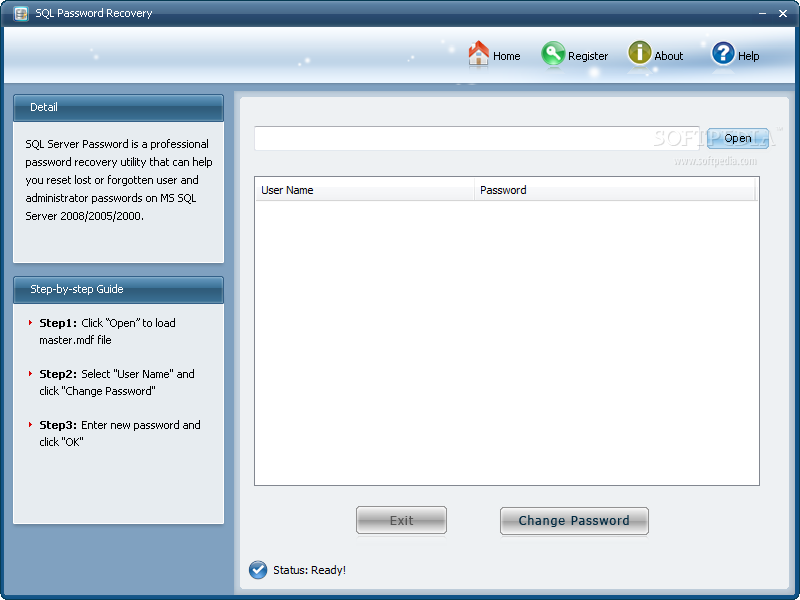
Task: Click the file path input field
Action: pos(477,138)
